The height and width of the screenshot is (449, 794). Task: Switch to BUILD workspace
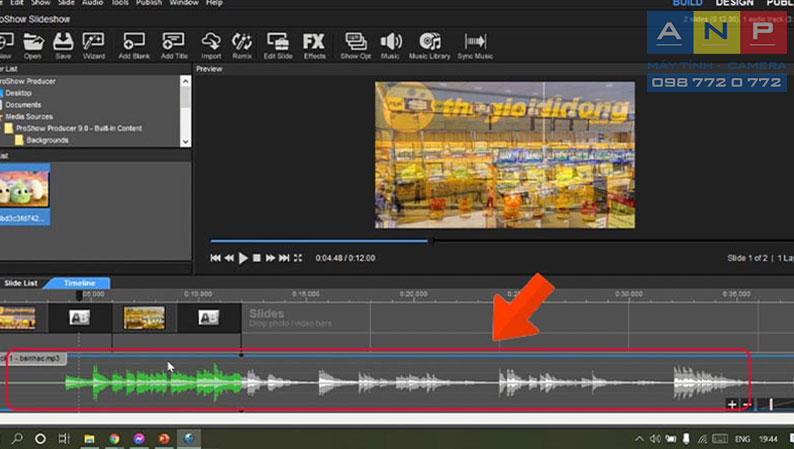(687, 3)
